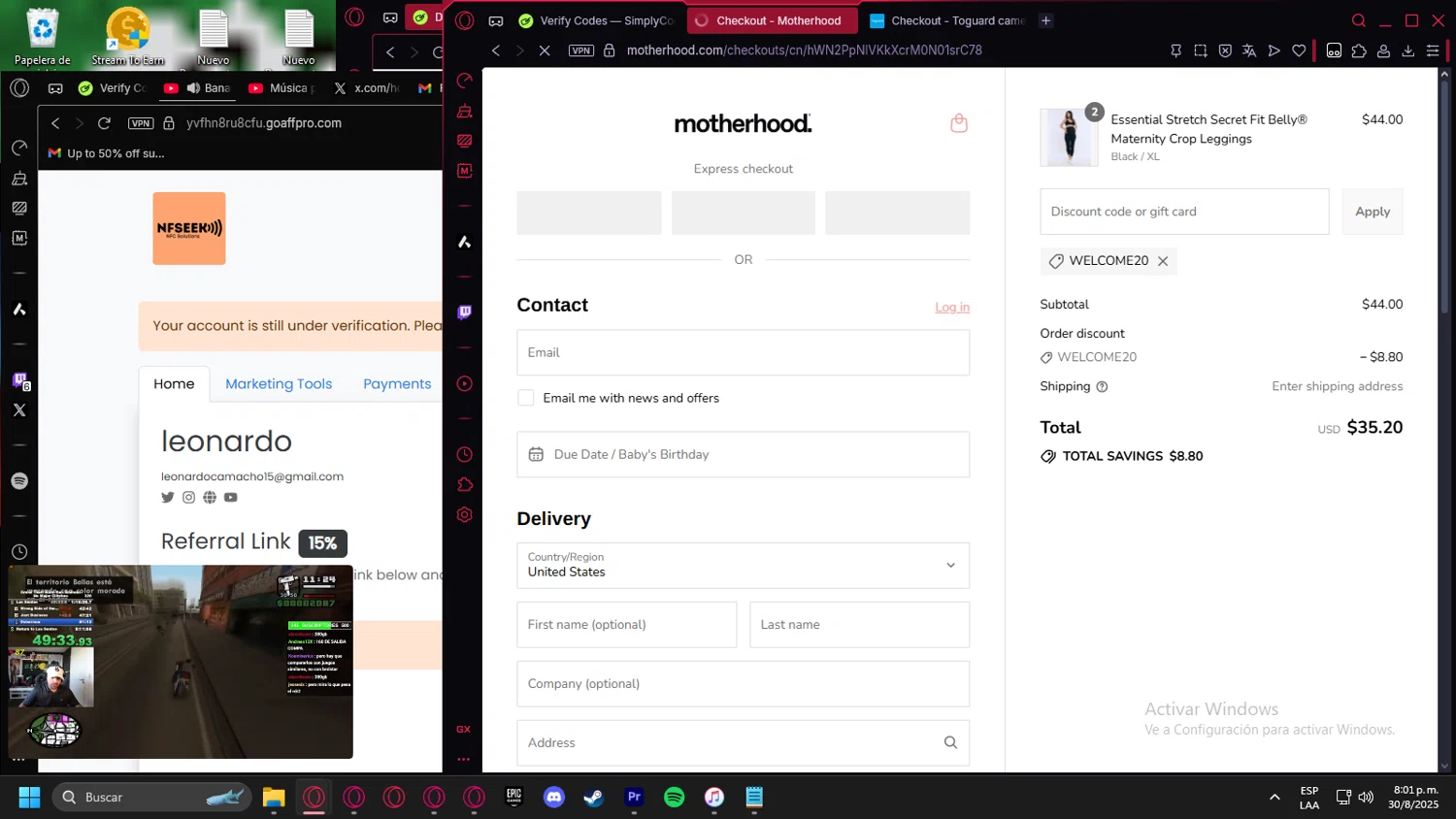The image size is (1456, 819).
Task: Click the Address search field
Action: [743, 742]
